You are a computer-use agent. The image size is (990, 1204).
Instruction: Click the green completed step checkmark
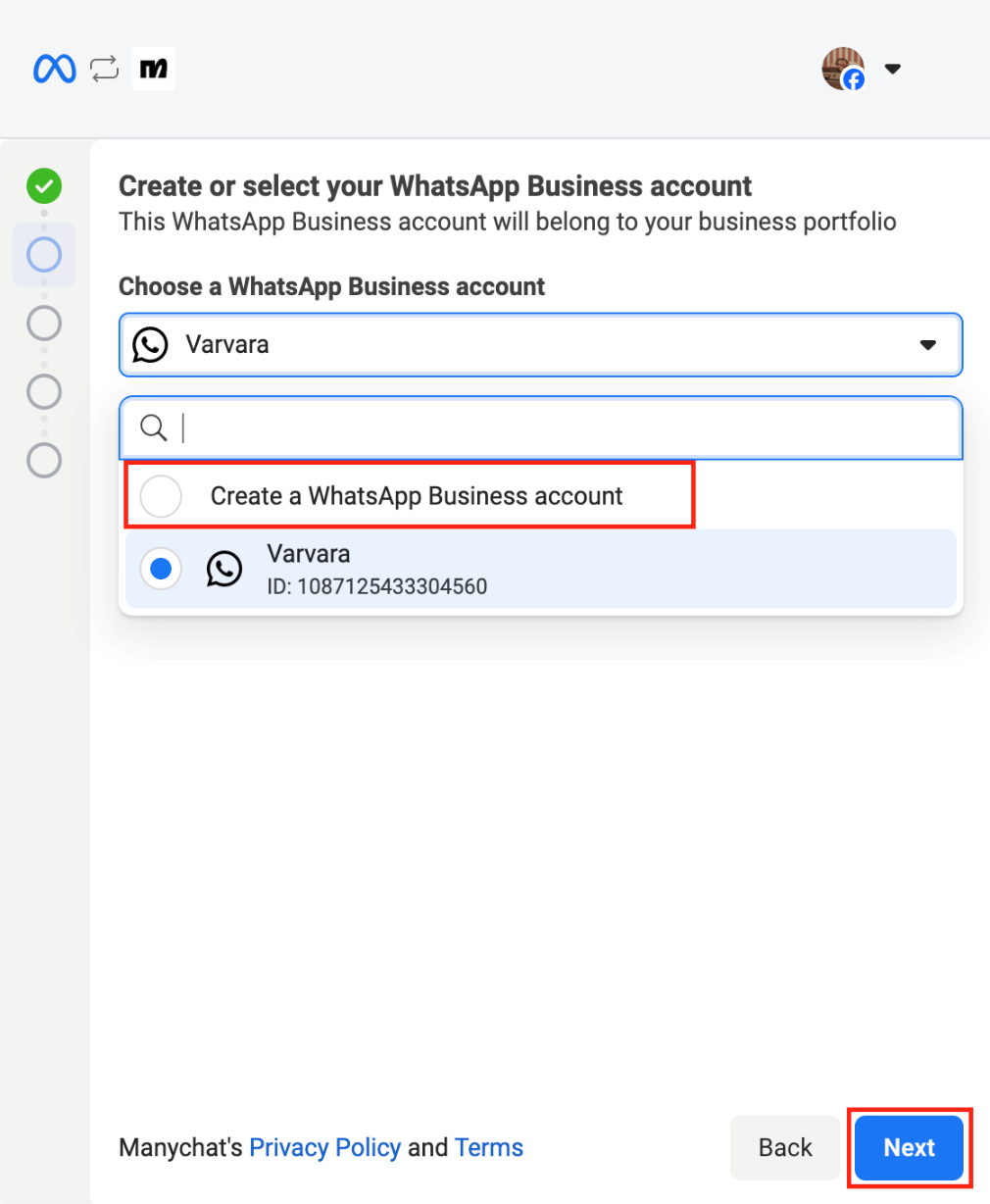point(44,185)
